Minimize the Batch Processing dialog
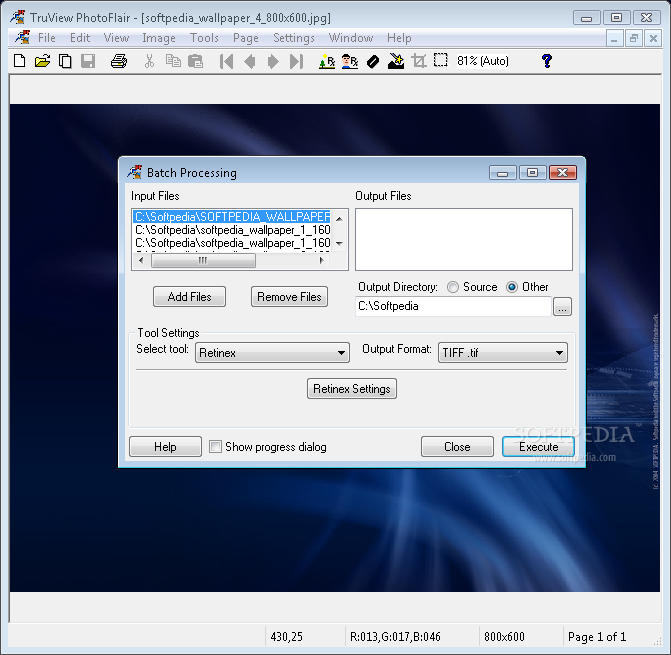671x655 pixels. click(502, 173)
